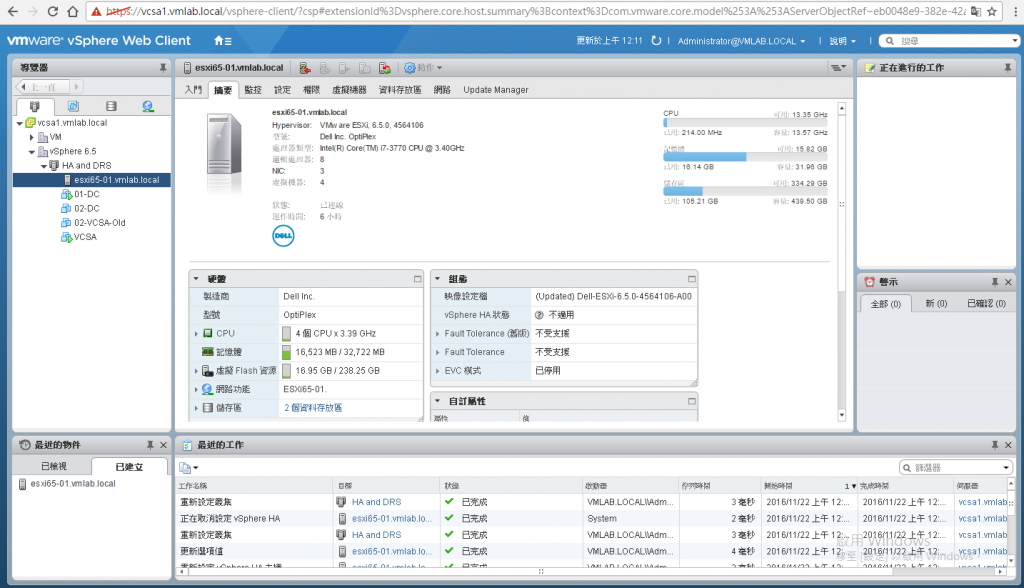
Task: Switch to Storage navigator view
Action: tap(111, 106)
